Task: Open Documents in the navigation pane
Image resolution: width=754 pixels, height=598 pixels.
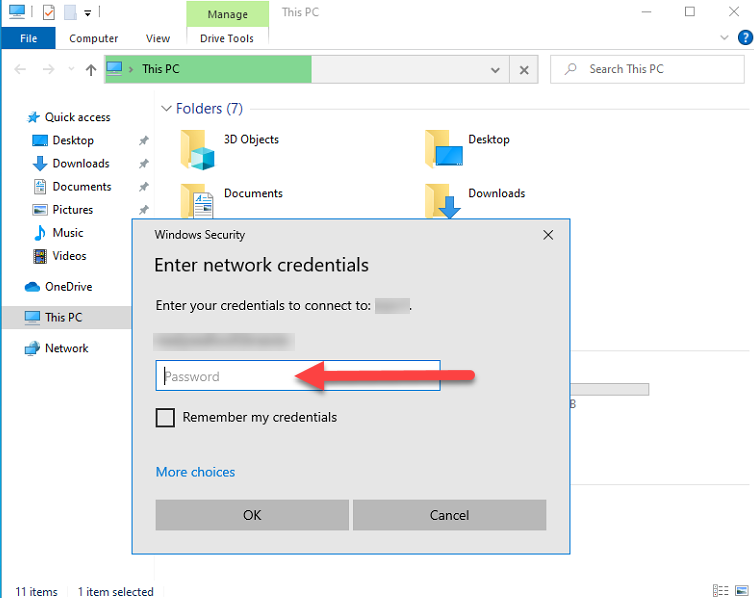Action: click(x=82, y=187)
